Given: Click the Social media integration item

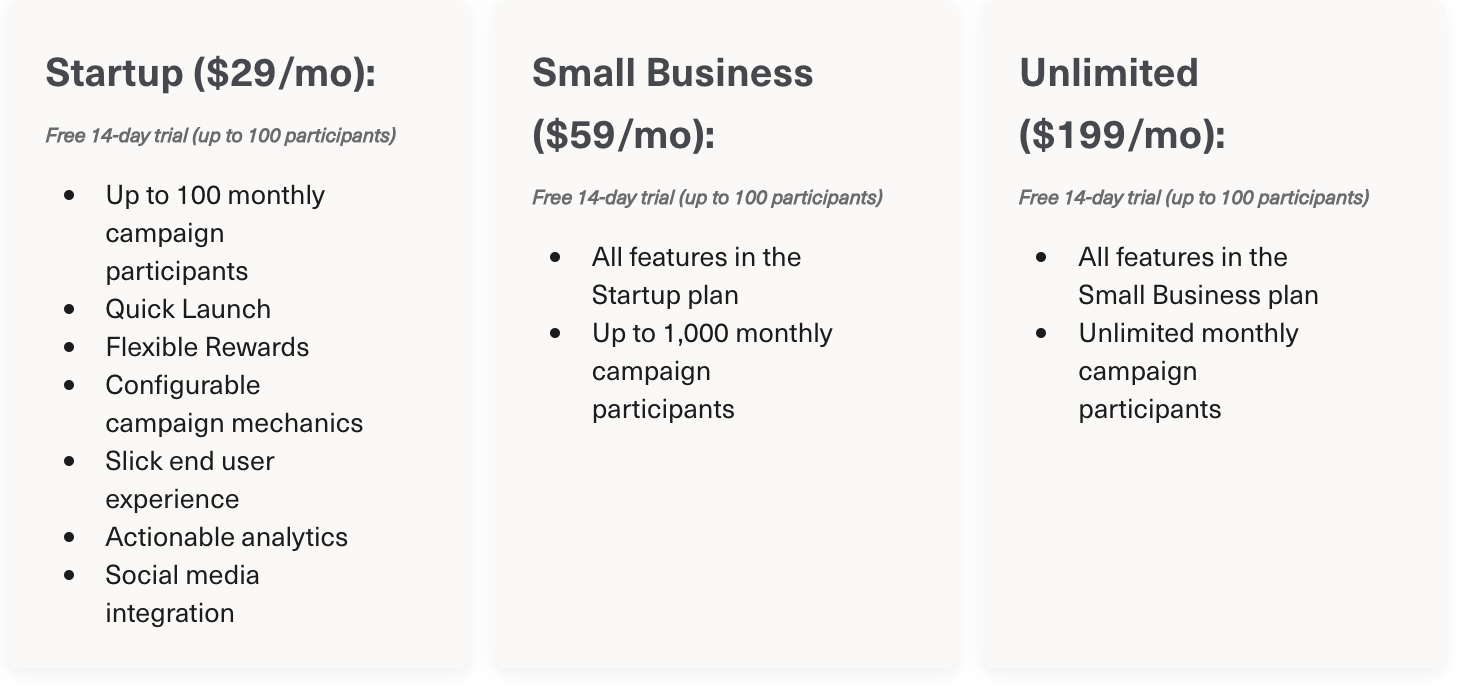Looking at the screenshot, I should tap(182, 594).
